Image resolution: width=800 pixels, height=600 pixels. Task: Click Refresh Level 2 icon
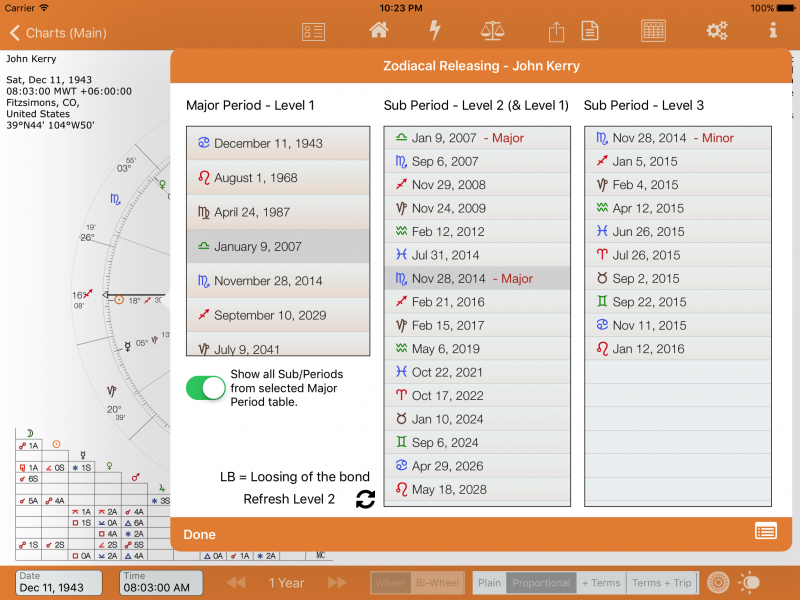point(366,499)
